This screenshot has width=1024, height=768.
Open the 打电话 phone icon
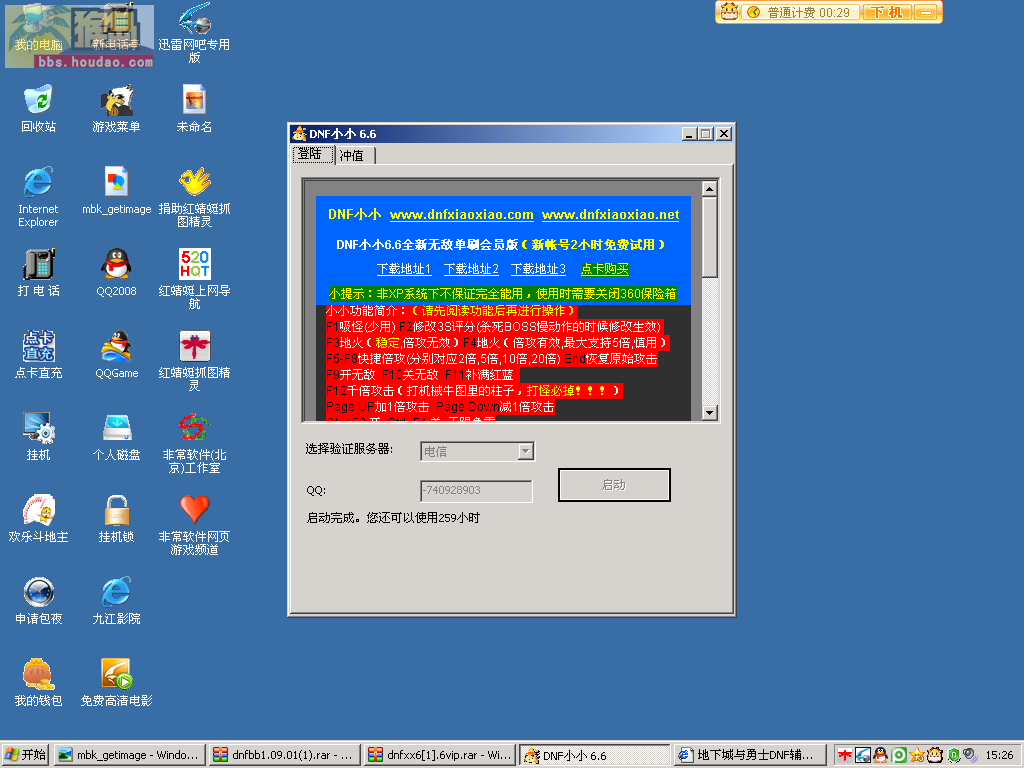click(39, 272)
